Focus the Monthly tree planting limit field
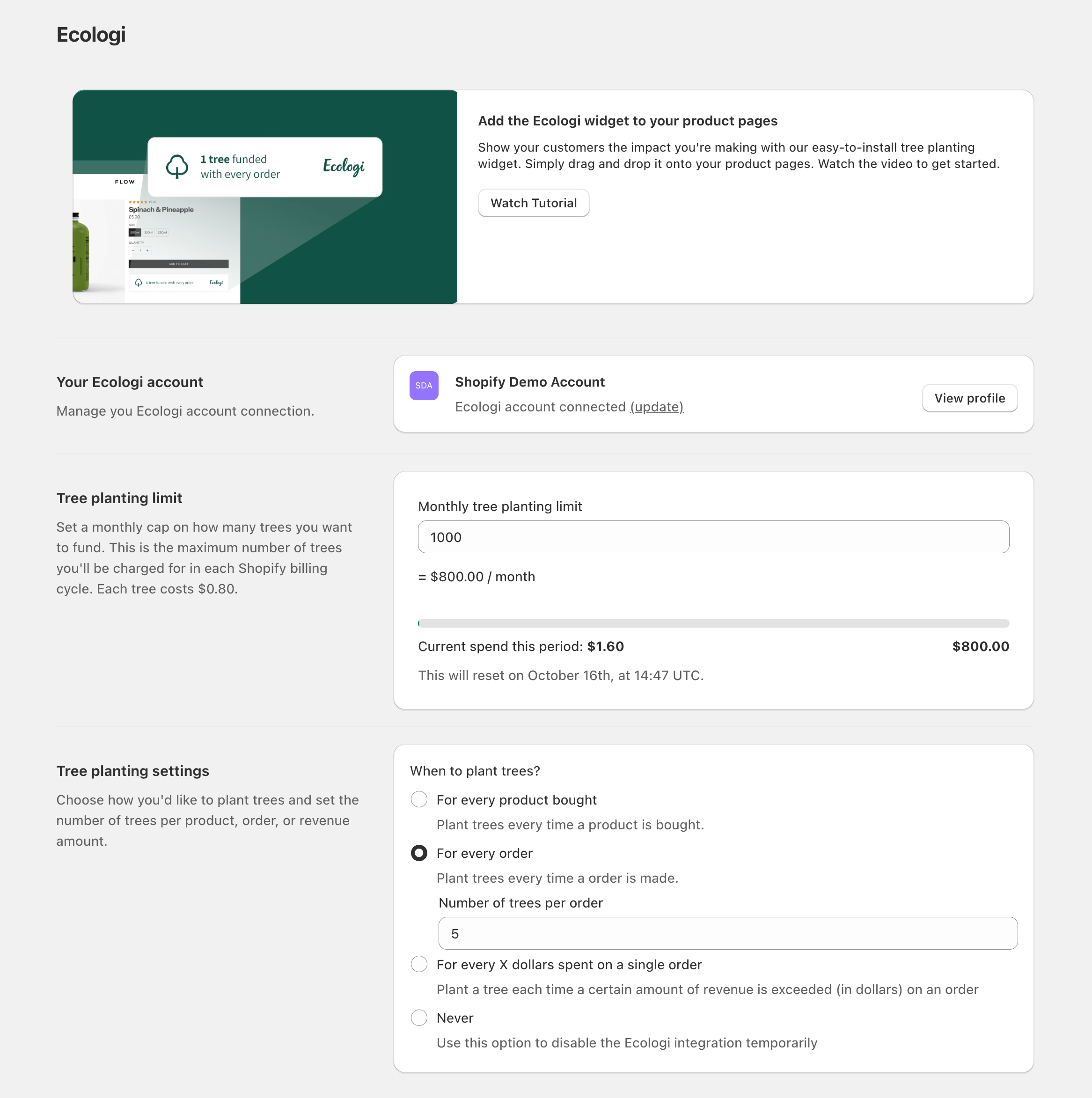This screenshot has width=1092, height=1098. point(713,537)
